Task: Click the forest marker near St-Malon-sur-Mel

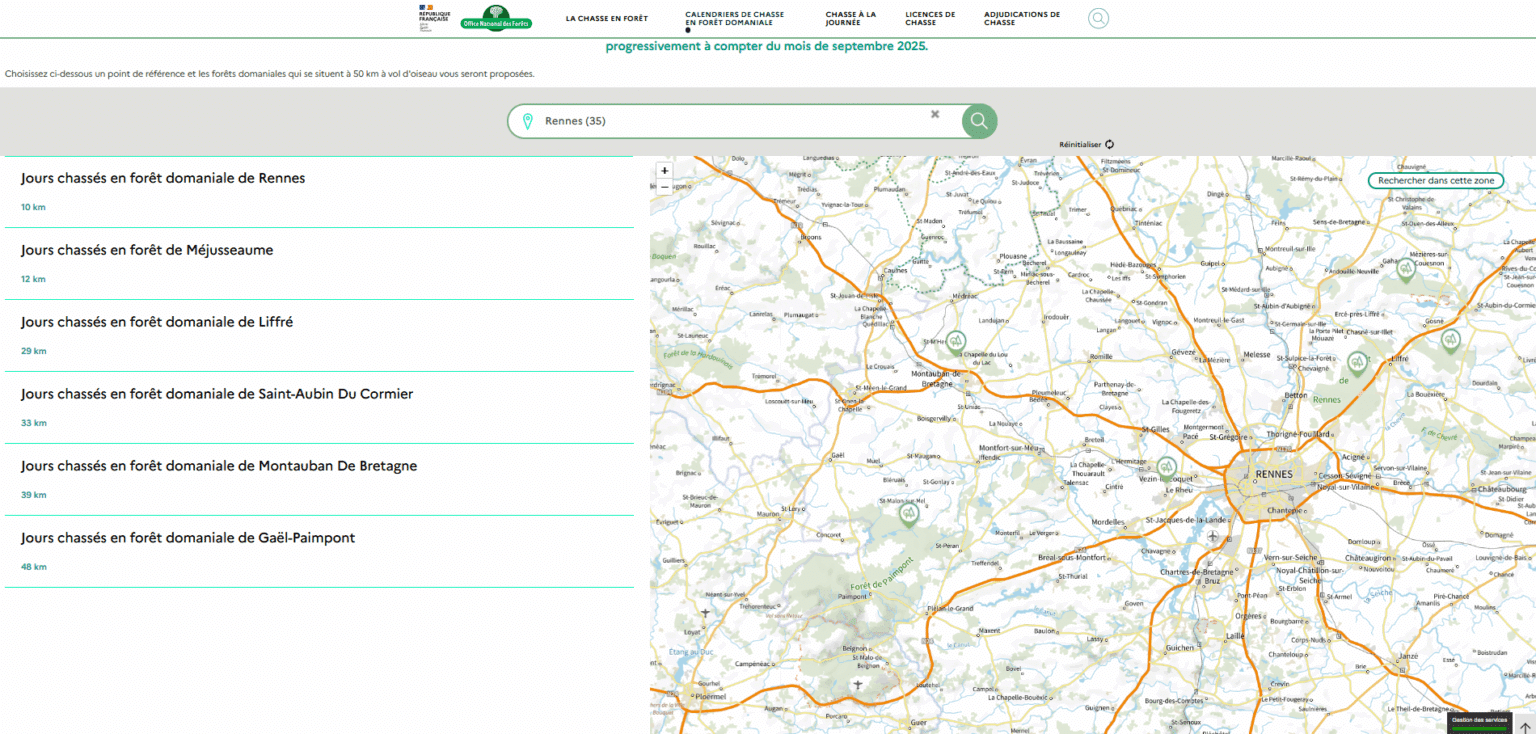Action: [x=909, y=514]
